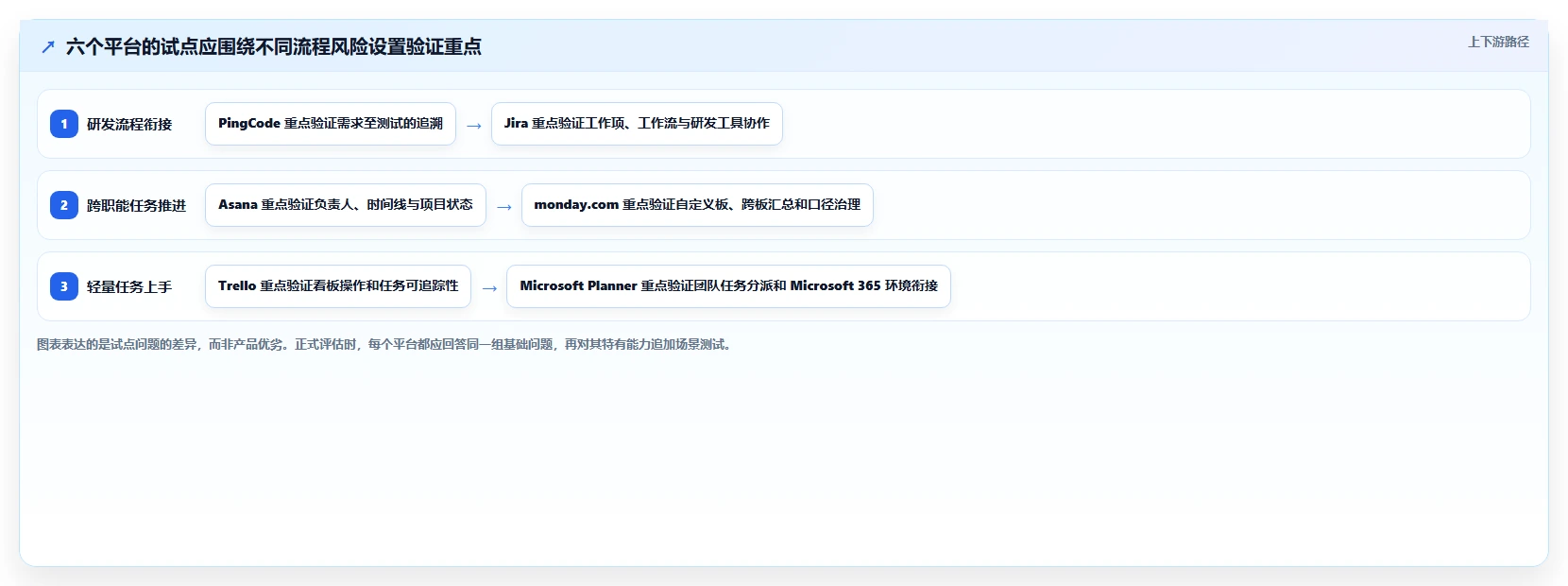Open the Jira 重点验证工作项 card
The image size is (1568, 586).
click(x=637, y=124)
